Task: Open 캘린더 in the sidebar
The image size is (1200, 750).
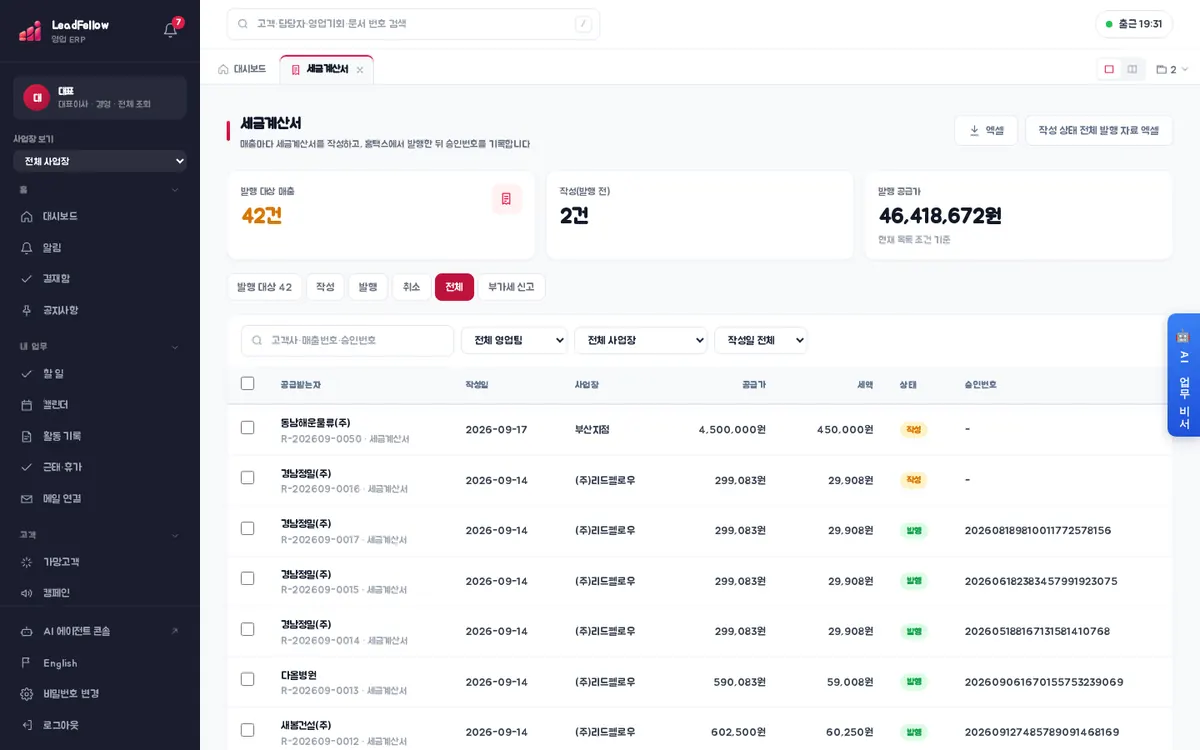Action: pyautogui.click(x=100, y=404)
